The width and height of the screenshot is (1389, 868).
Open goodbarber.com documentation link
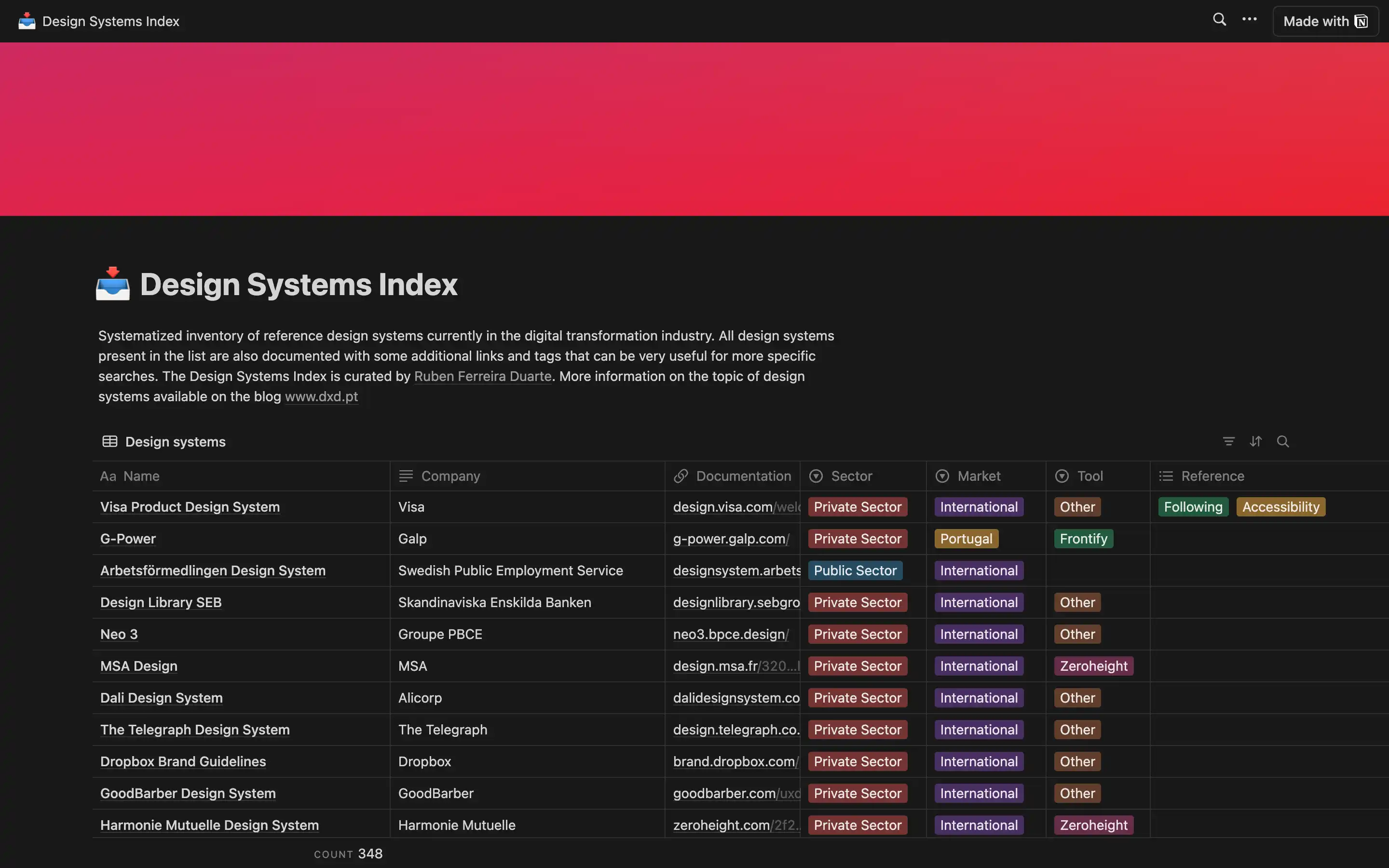(x=736, y=793)
